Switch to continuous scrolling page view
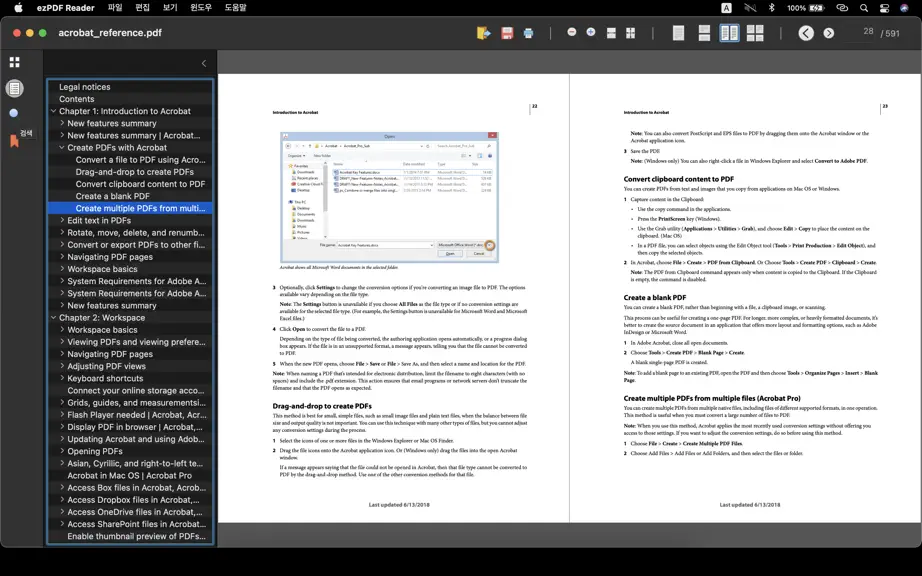 tap(704, 33)
